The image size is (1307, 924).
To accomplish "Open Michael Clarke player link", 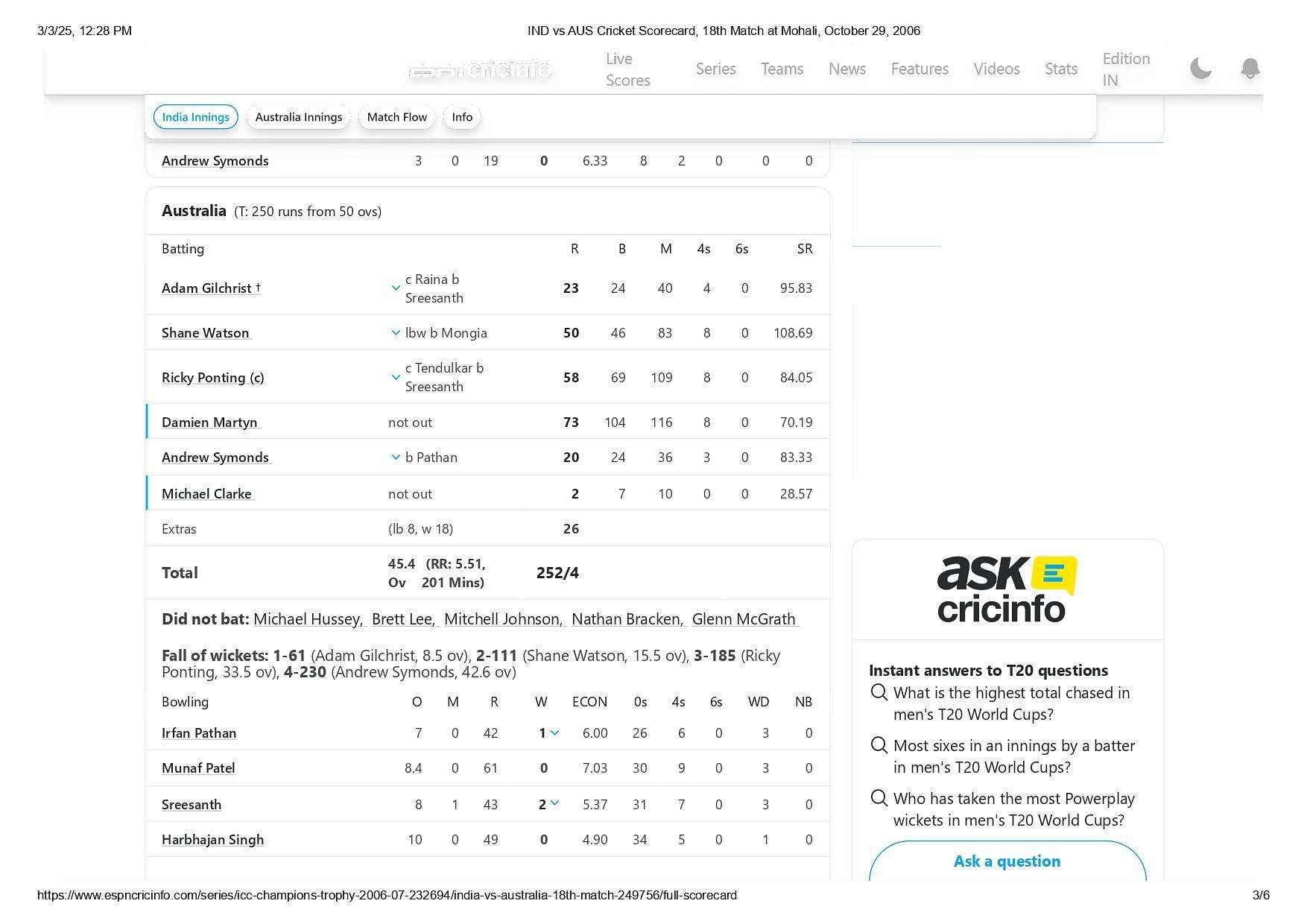I will (208, 493).
